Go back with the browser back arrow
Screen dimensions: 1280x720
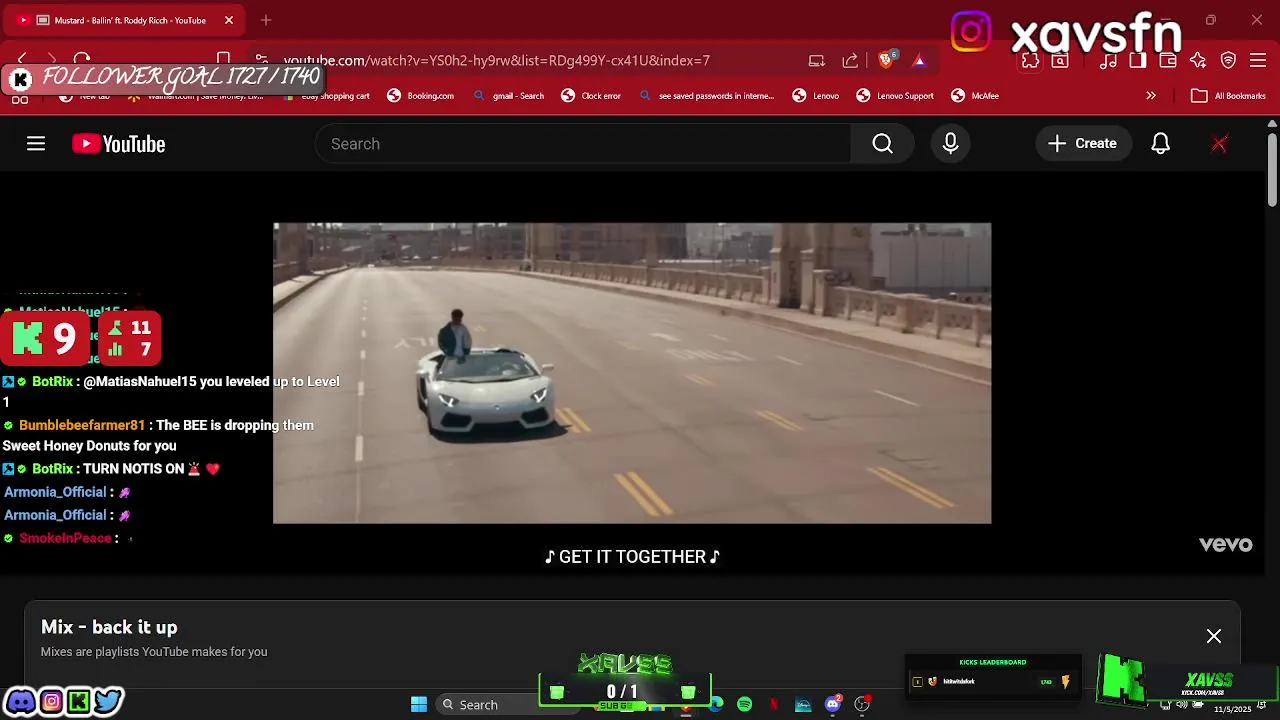tap(22, 60)
